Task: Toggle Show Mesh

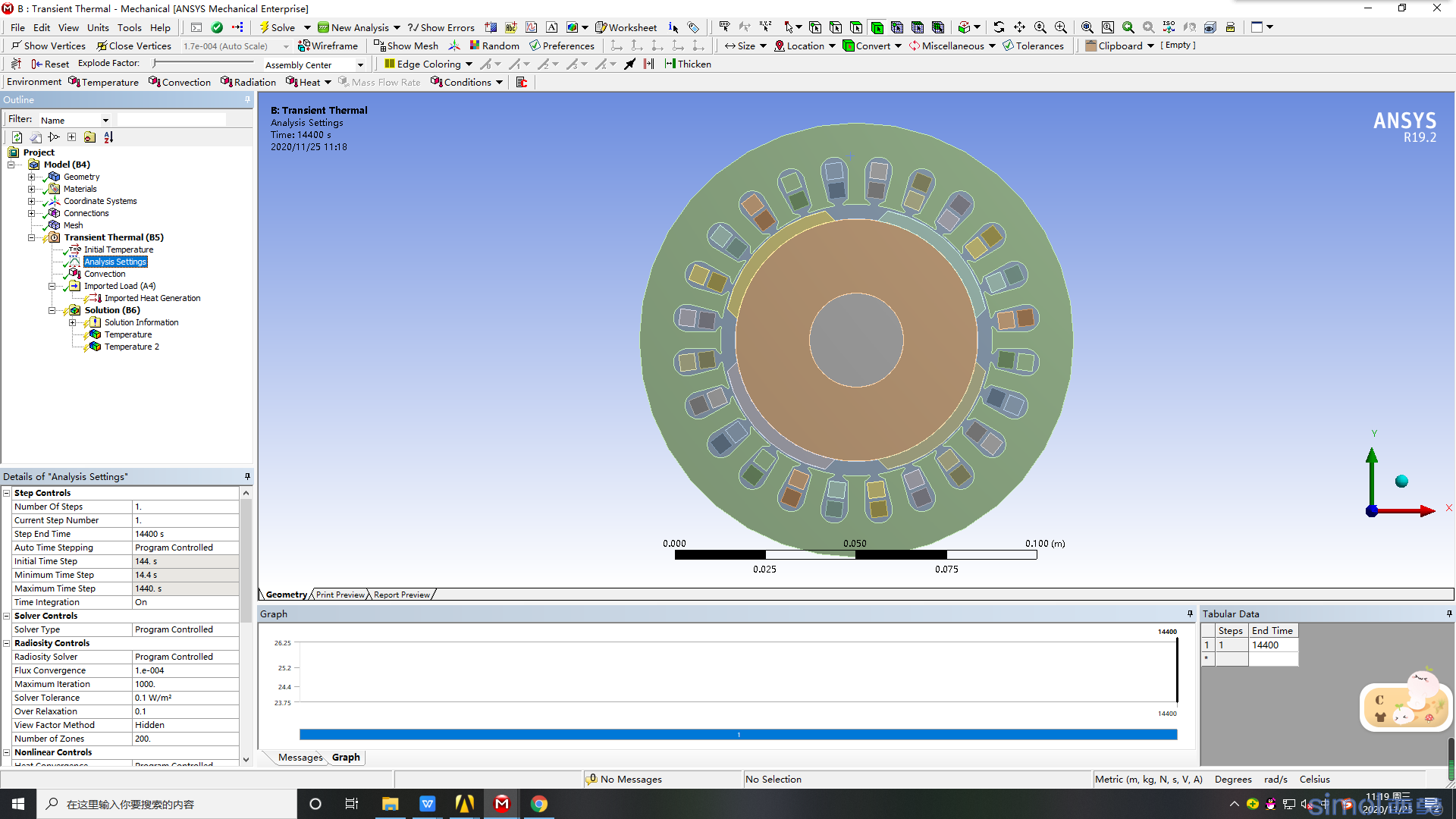Action: pyautogui.click(x=406, y=45)
